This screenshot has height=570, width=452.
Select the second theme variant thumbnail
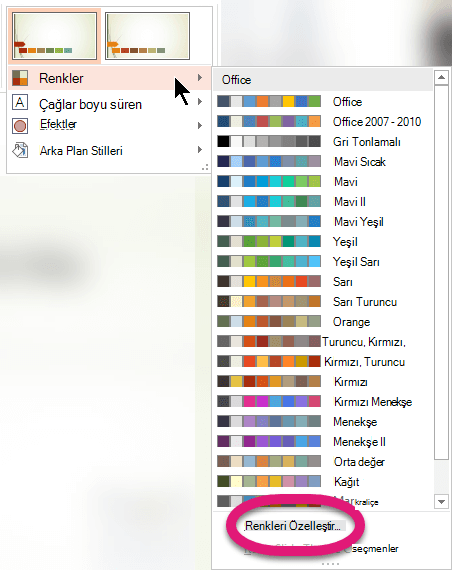[x=147, y=36]
